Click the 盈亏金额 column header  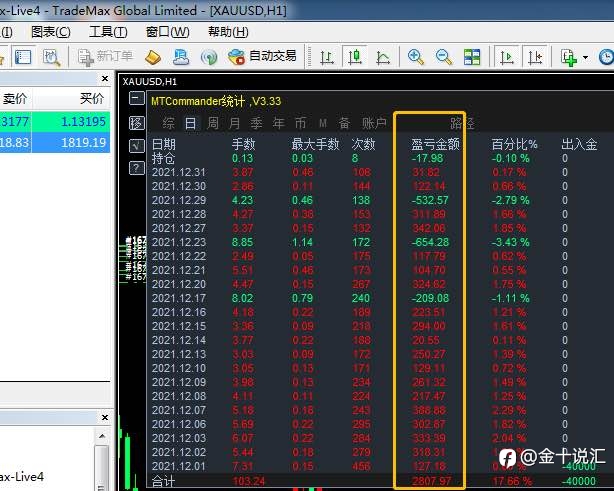click(x=435, y=144)
